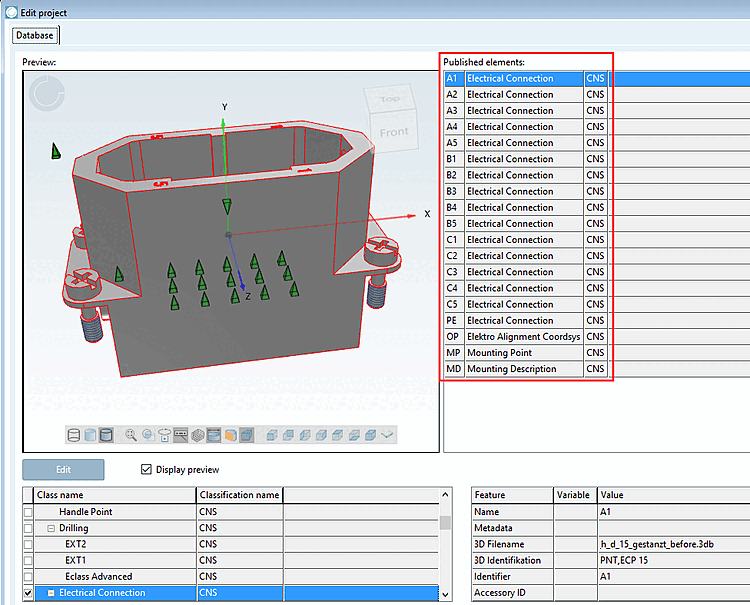This screenshot has height=605, width=750.
Task: Click the wireframe display mode icon
Action: coord(74,435)
